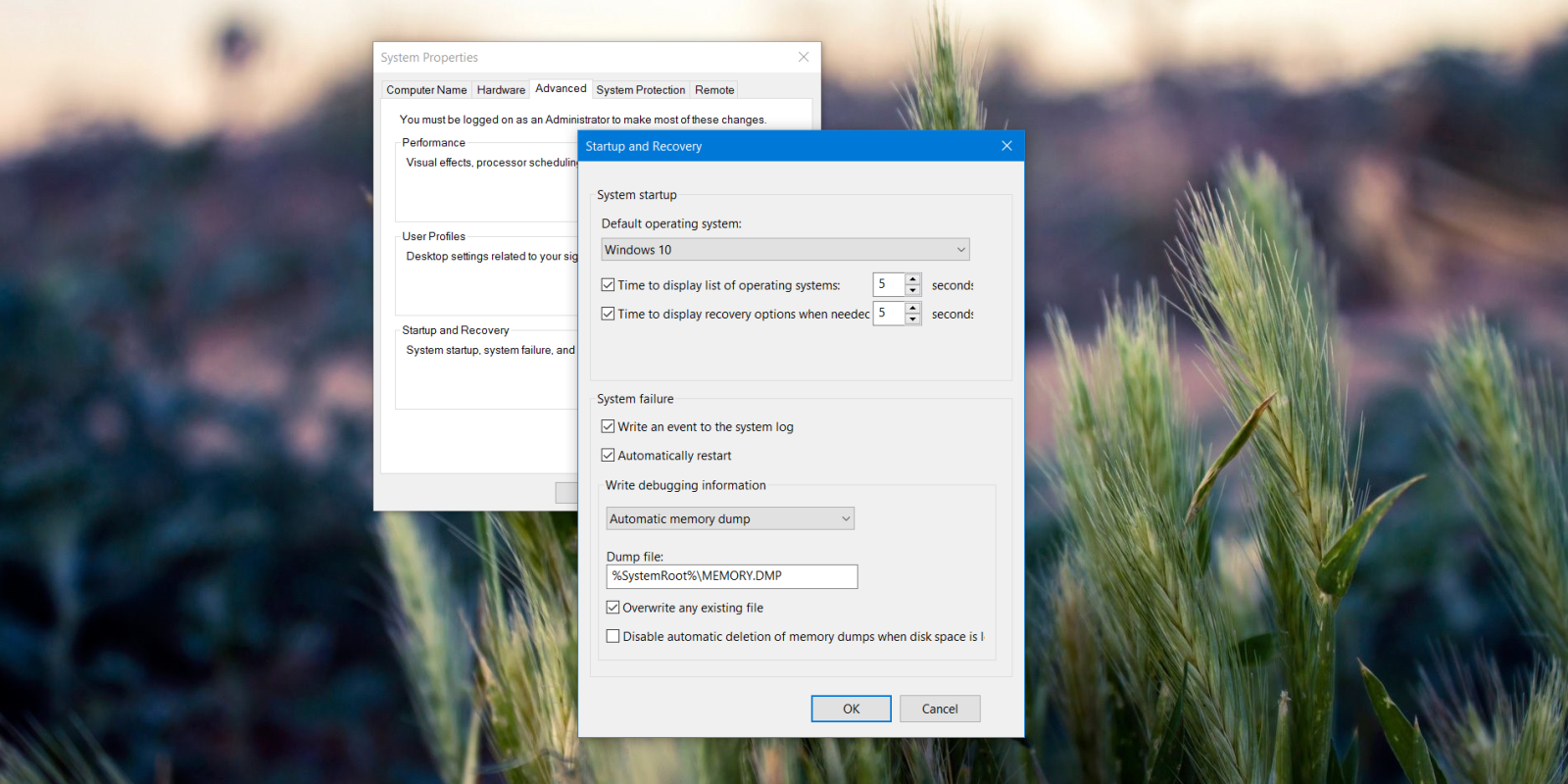Image resolution: width=1568 pixels, height=784 pixels.
Task: Click the 'Dump file:' label
Action: pos(635,557)
